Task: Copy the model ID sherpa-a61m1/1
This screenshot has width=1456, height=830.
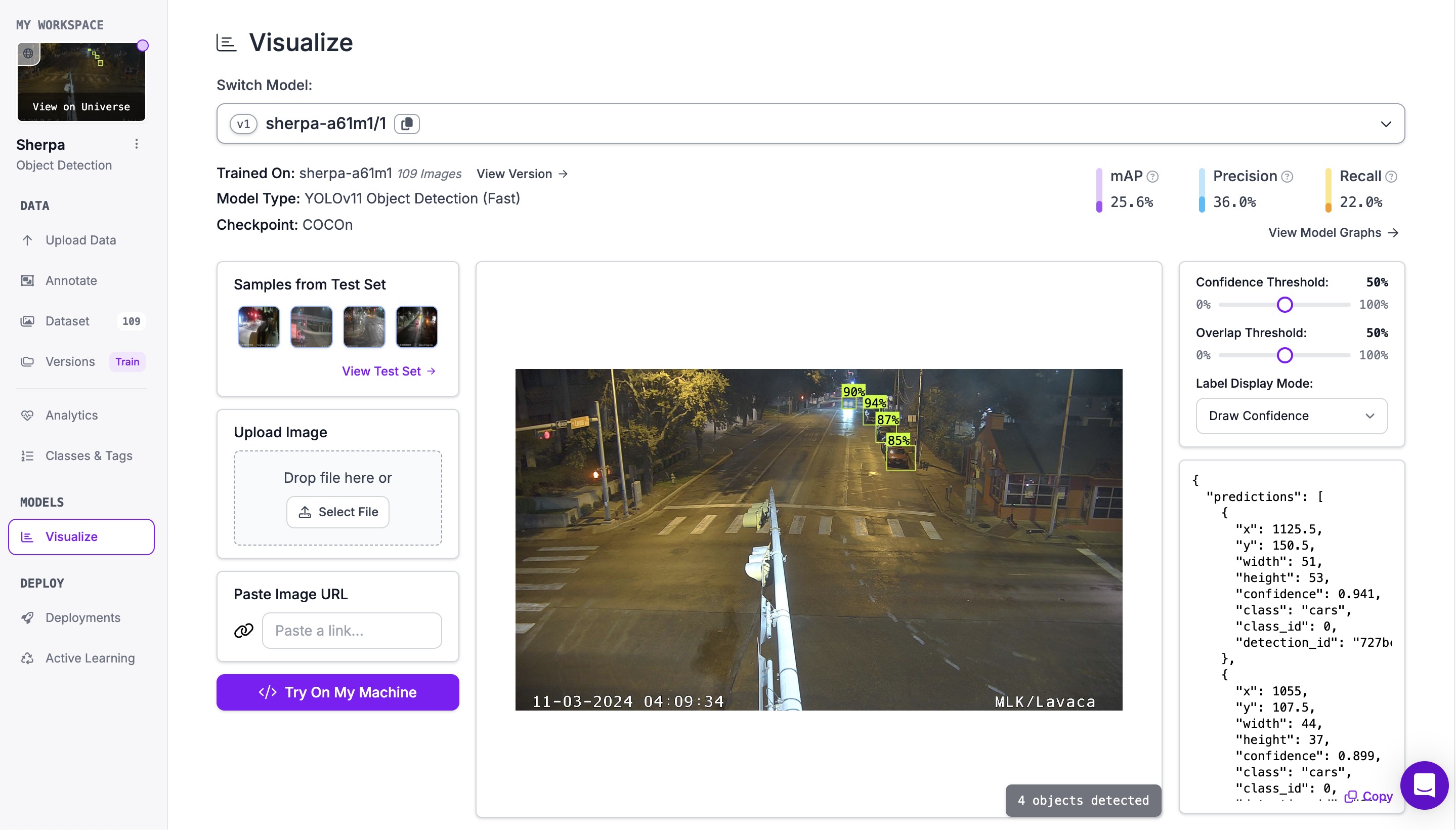Action: [x=407, y=123]
